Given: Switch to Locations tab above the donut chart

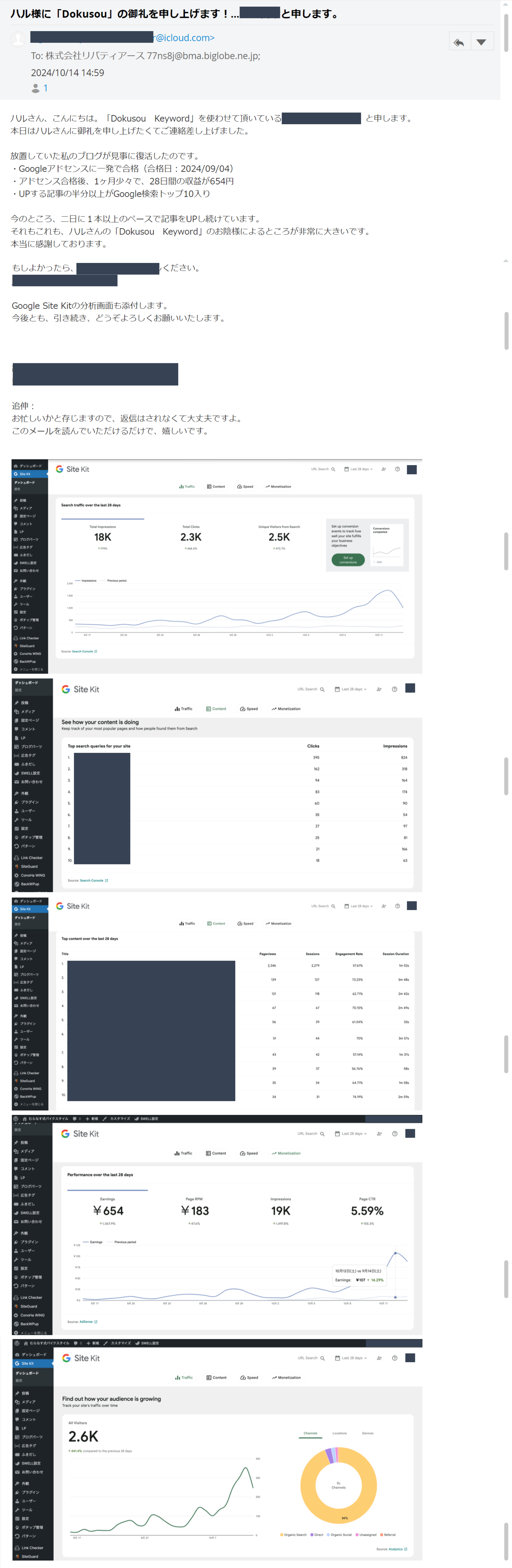Looking at the screenshot, I should click(x=339, y=1433).
